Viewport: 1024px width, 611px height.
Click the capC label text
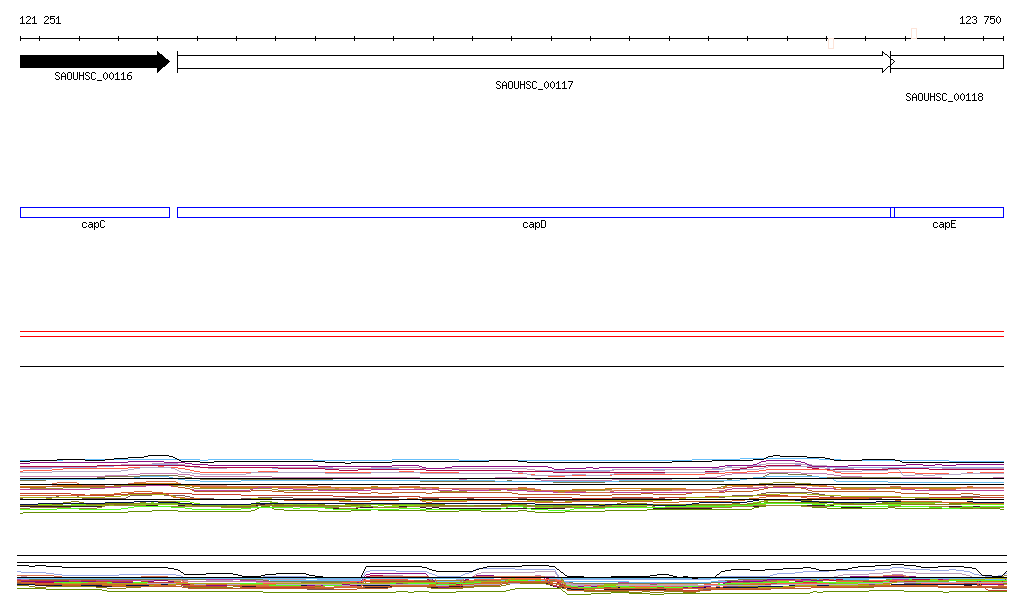click(93, 225)
